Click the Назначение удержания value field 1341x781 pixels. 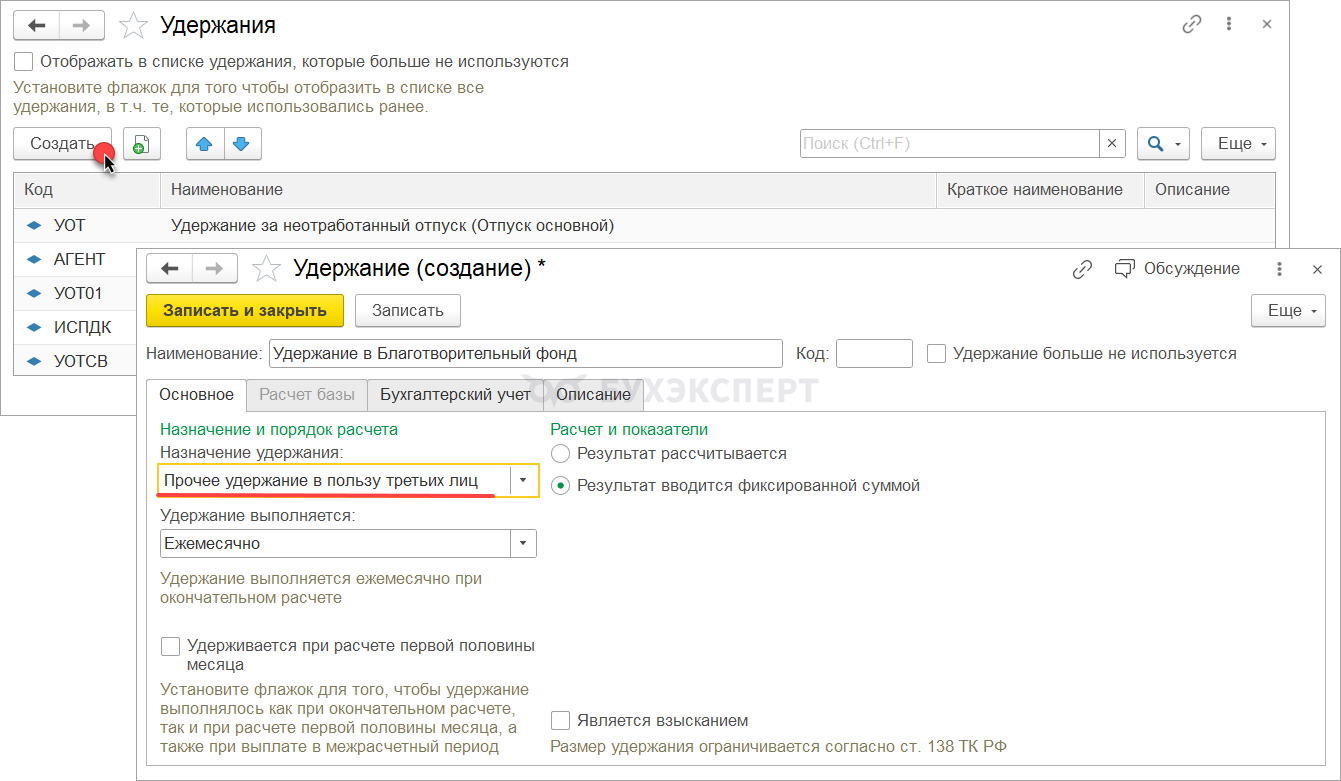click(x=335, y=481)
